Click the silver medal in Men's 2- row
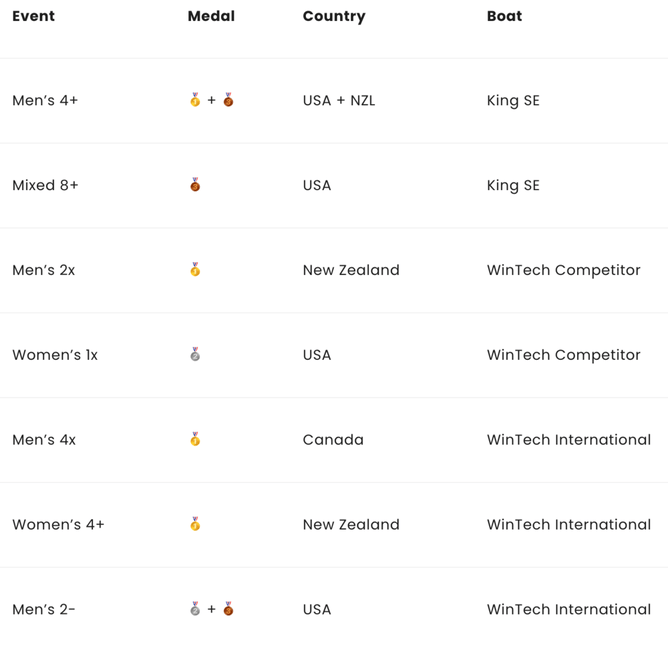 (x=195, y=609)
